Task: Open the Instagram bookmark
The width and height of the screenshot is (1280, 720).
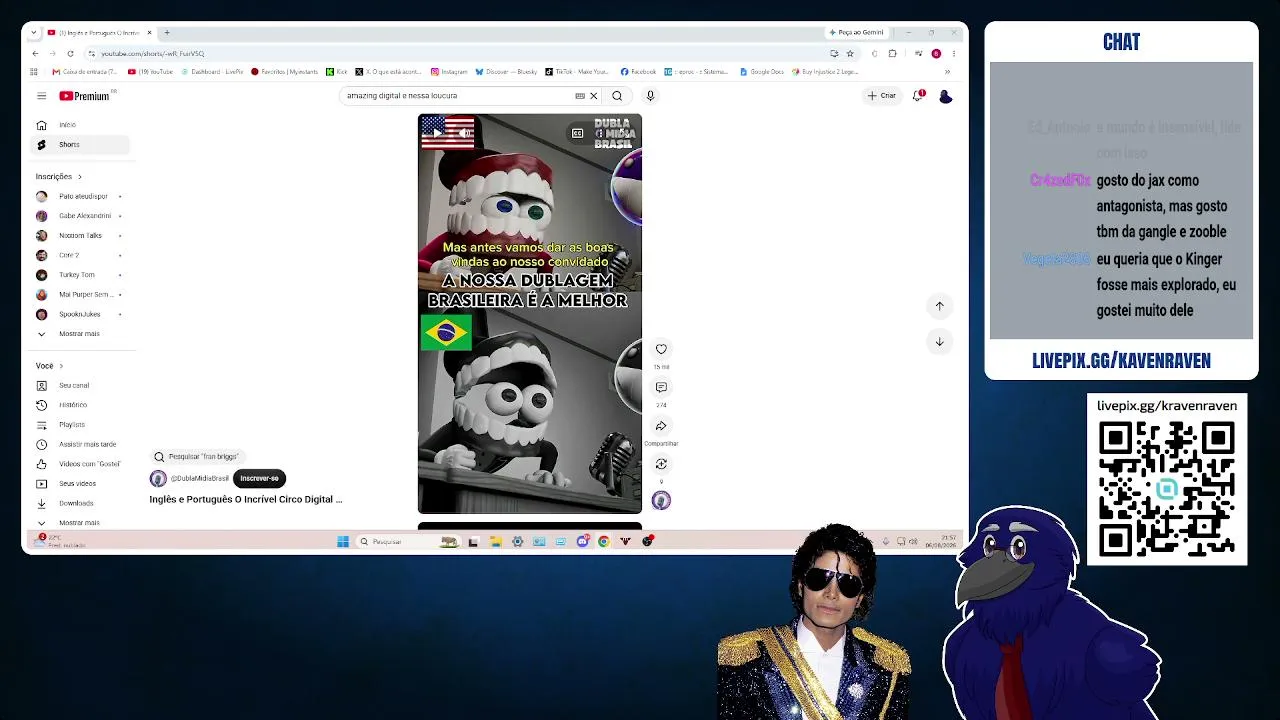Action: click(x=449, y=72)
